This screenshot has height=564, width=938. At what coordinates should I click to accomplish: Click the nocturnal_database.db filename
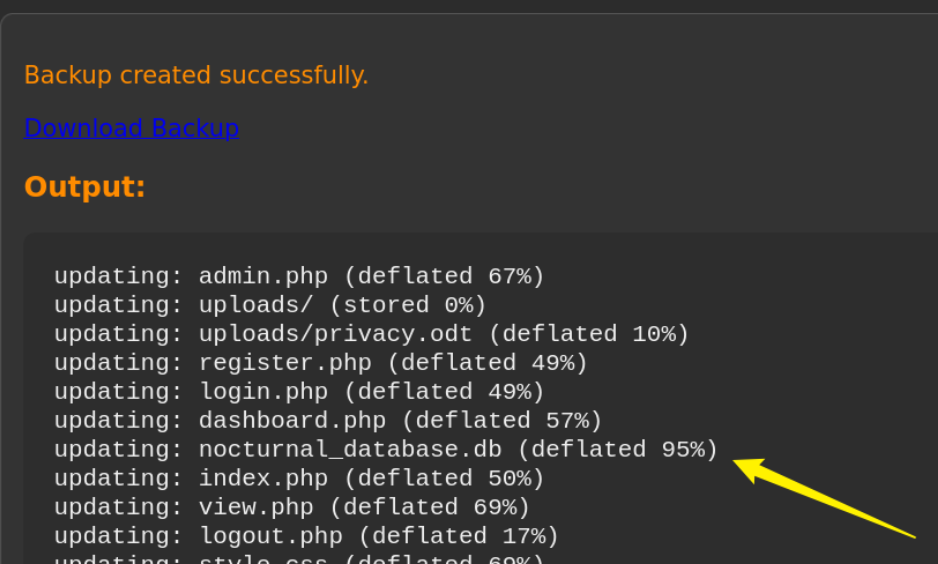[x=350, y=450]
